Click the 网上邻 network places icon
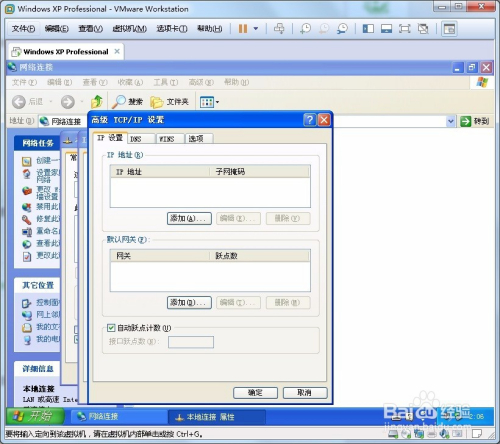The height and width of the screenshot is (444, 500). [x=27, y=315]
